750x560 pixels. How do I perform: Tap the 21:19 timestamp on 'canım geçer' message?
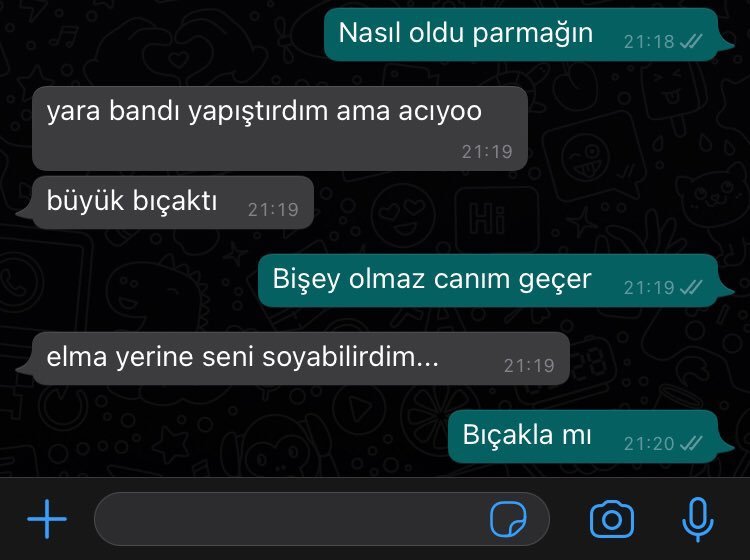(x=649, y=288)
